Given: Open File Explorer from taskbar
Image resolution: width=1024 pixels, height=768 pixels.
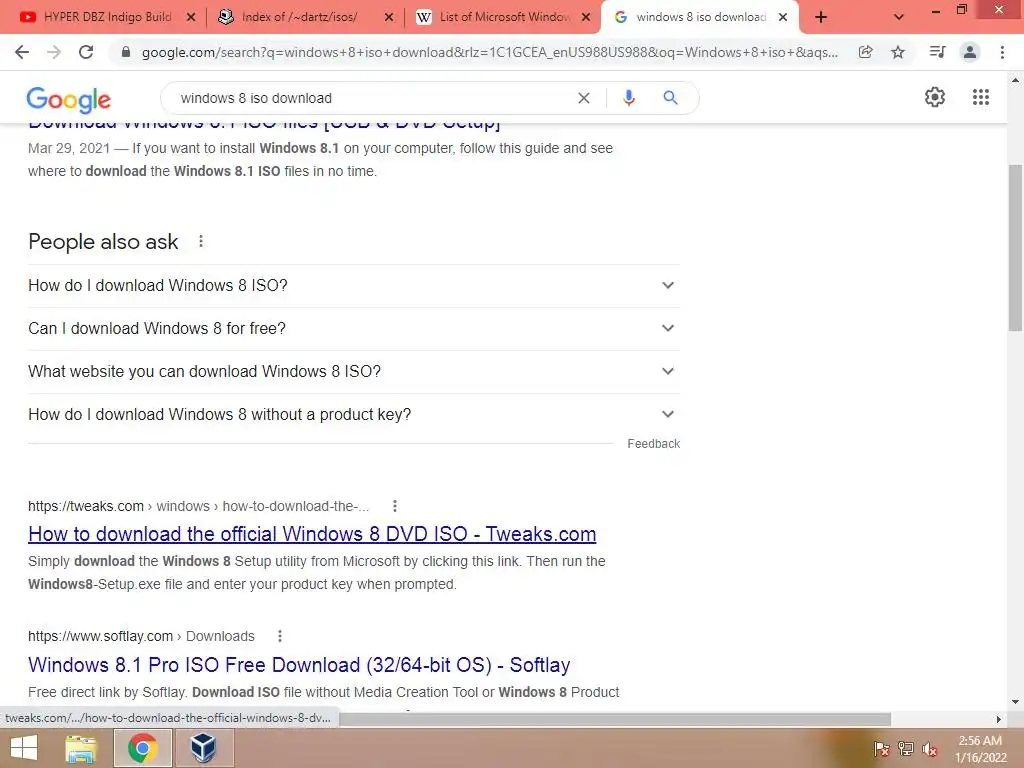Looking at the screenshot, I should [81, 748].
